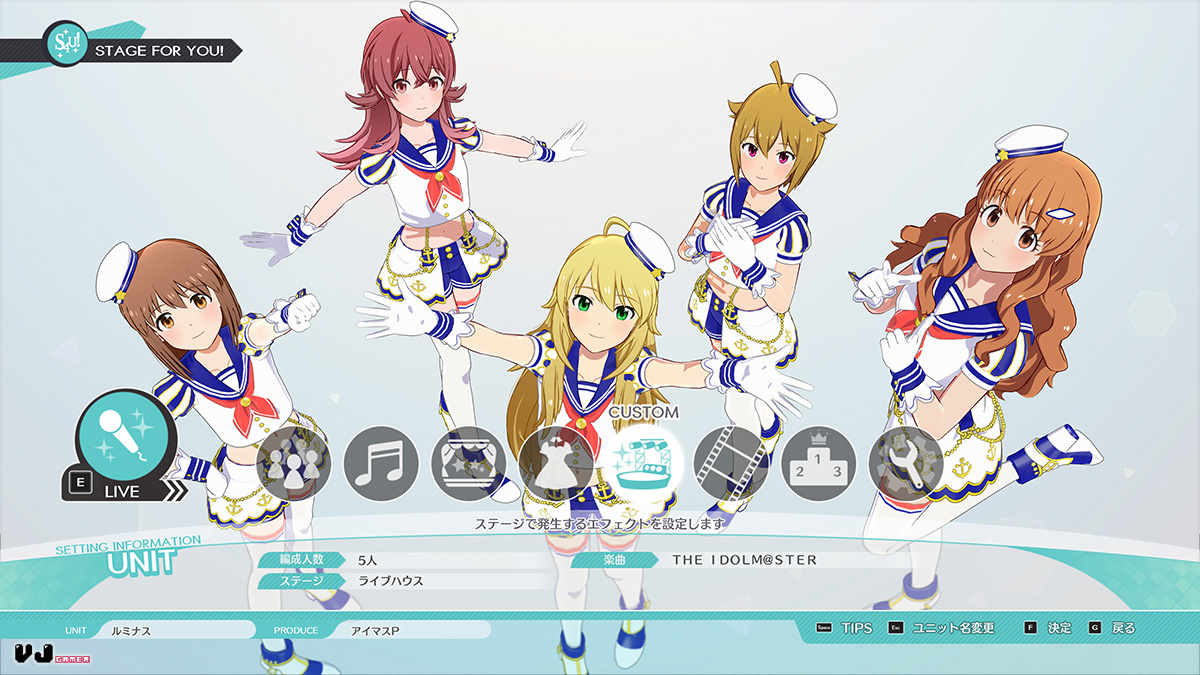The width and height of the screenshot is (1200, 675).
Task: Click the Space key icon beside TIPS
Action: (x=824, y=628)
